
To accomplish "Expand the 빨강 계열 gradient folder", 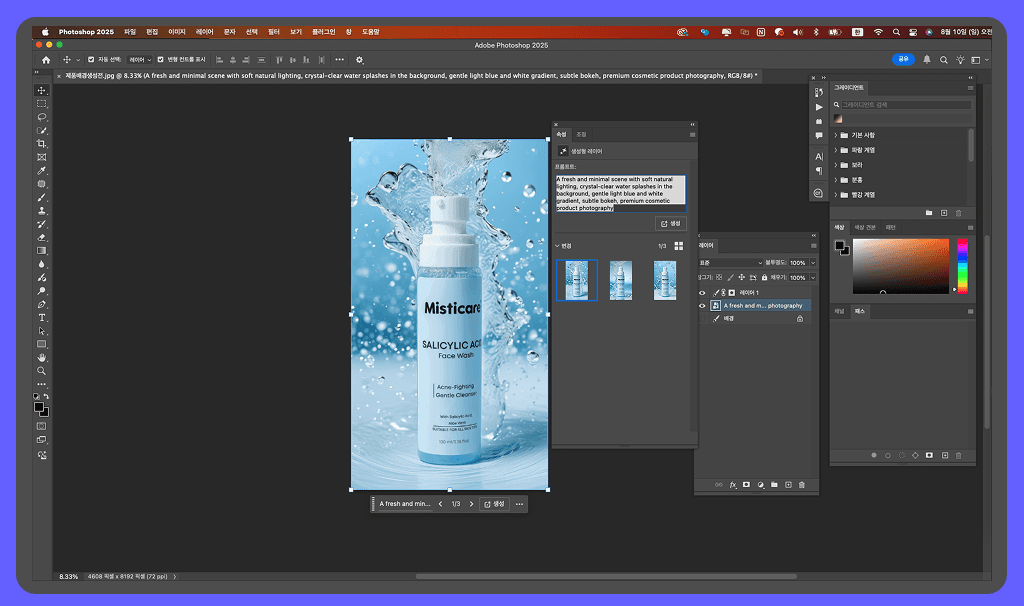I will [x=836, y=195].
